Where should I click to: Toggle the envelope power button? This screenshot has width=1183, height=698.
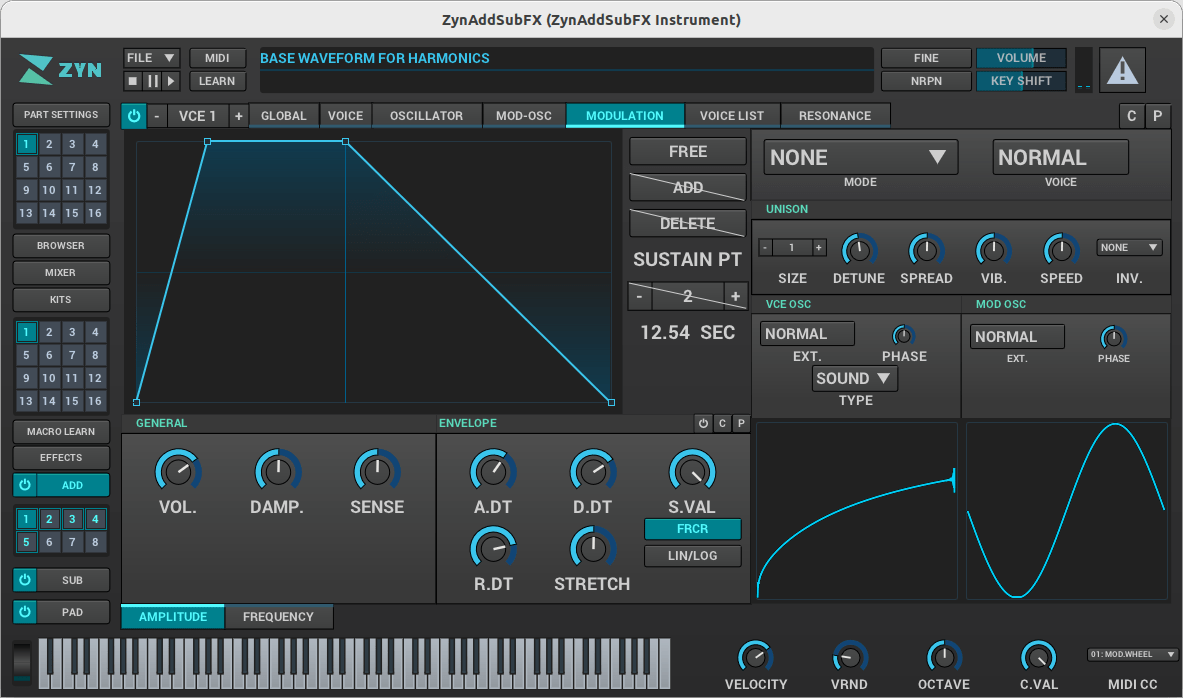click(703, 424)
